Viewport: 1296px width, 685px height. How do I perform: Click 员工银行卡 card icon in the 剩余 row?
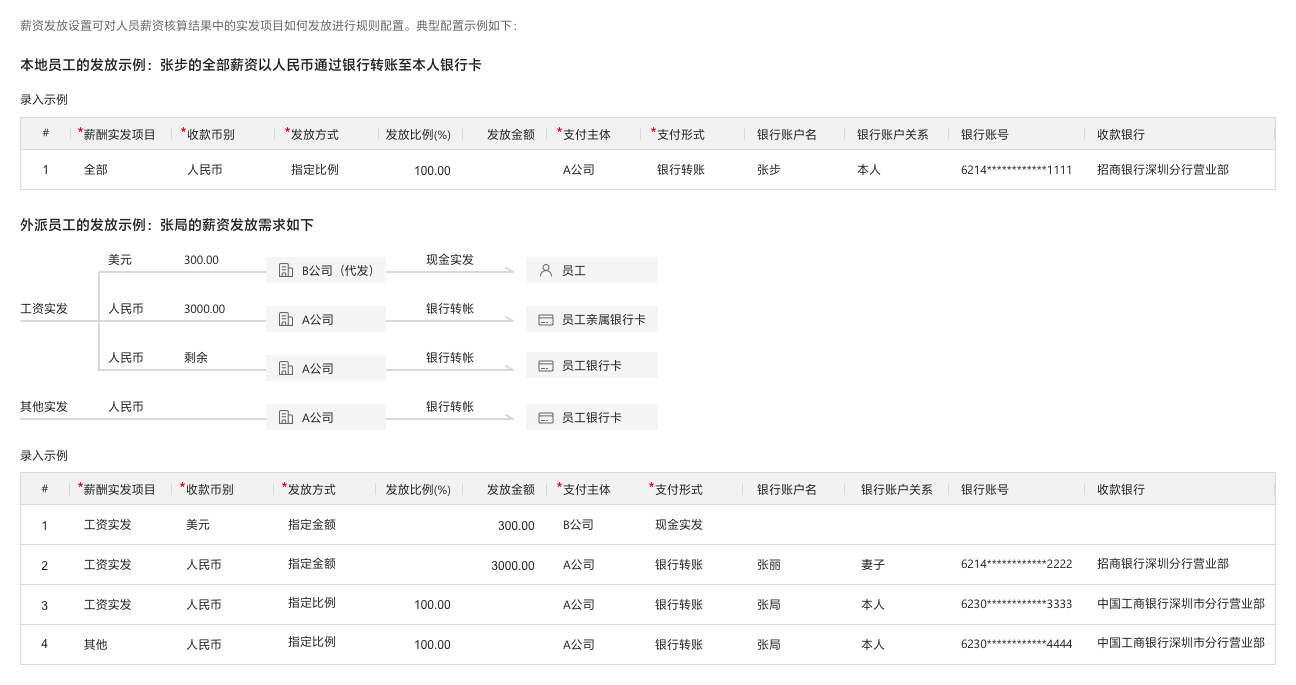(545, 366)
